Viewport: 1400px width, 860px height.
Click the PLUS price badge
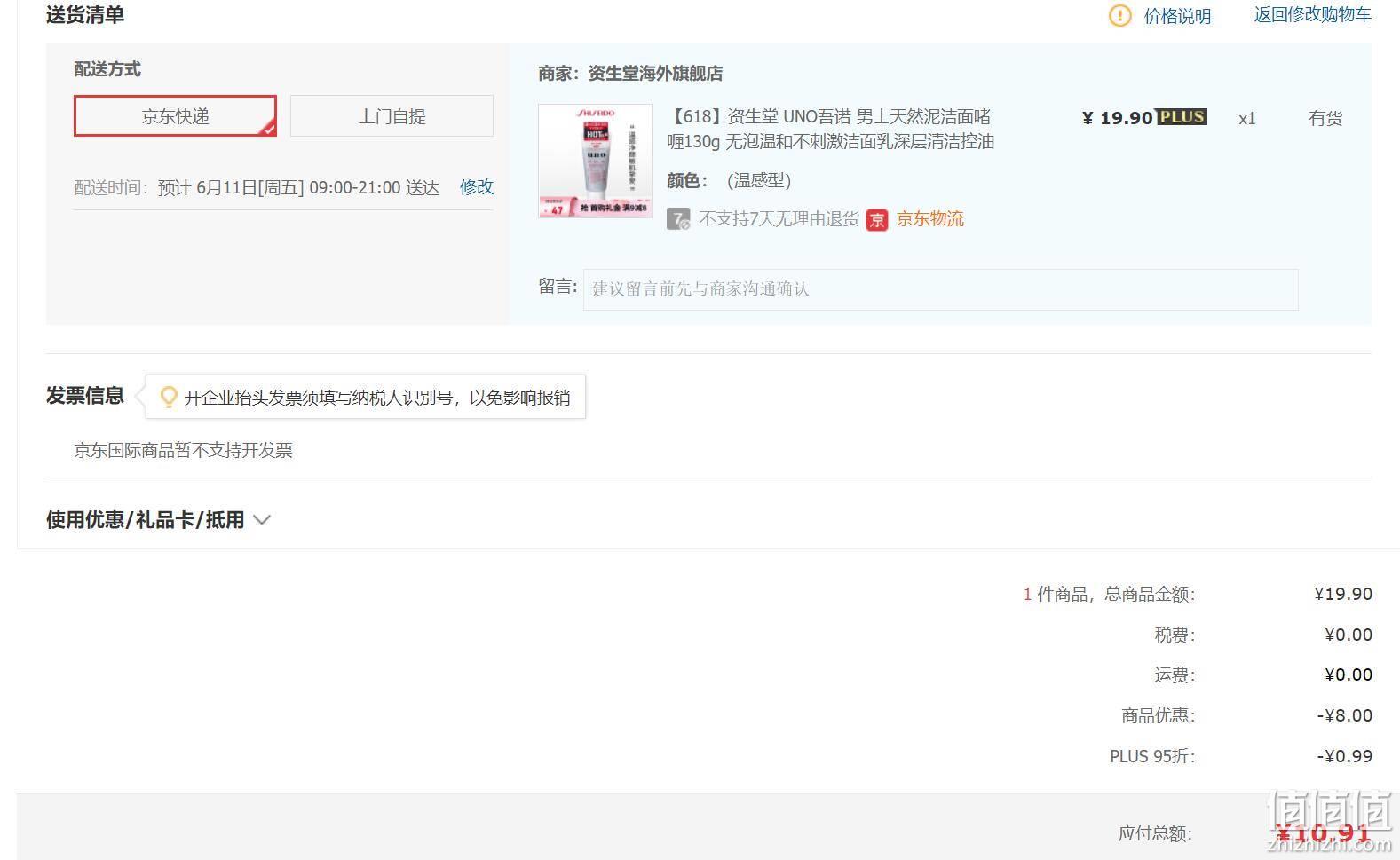pos(1182,117)
